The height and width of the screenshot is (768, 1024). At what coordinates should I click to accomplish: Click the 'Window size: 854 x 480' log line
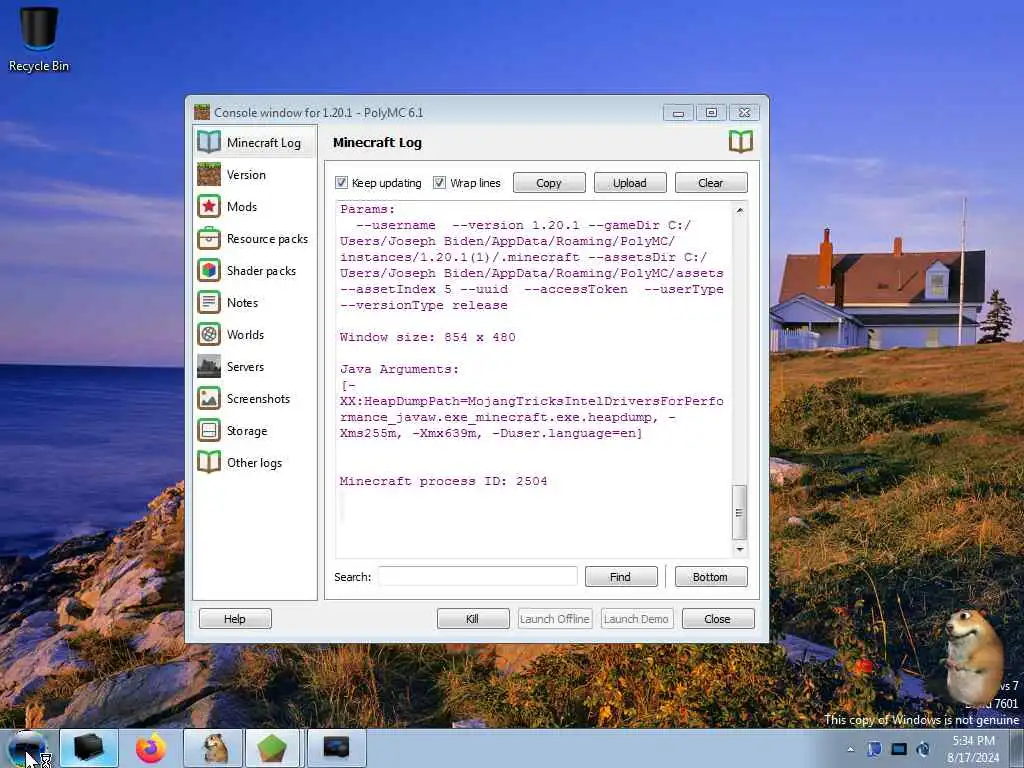[428, 337]
